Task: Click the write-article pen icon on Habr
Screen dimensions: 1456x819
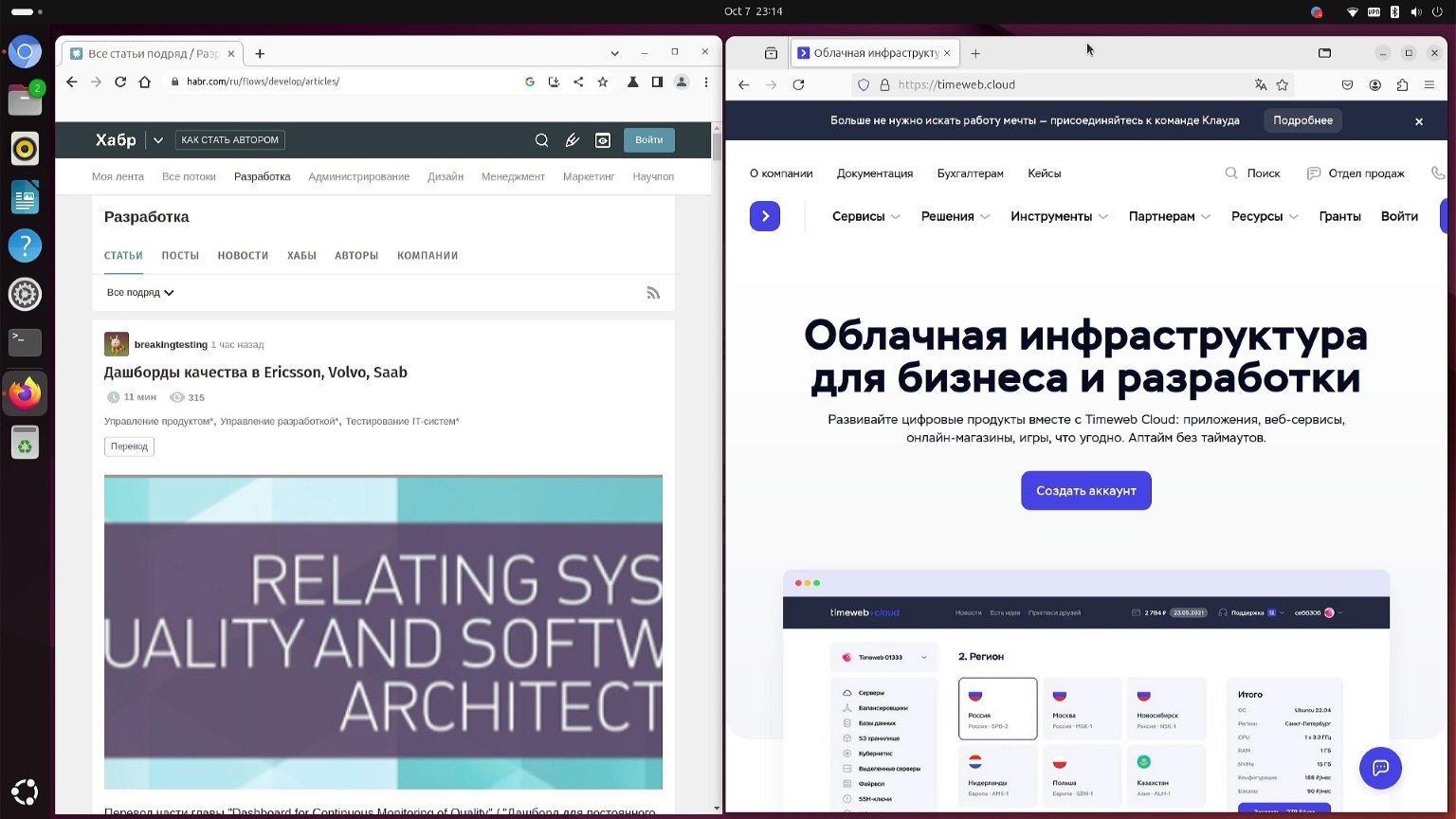Action: coord(572,140)
